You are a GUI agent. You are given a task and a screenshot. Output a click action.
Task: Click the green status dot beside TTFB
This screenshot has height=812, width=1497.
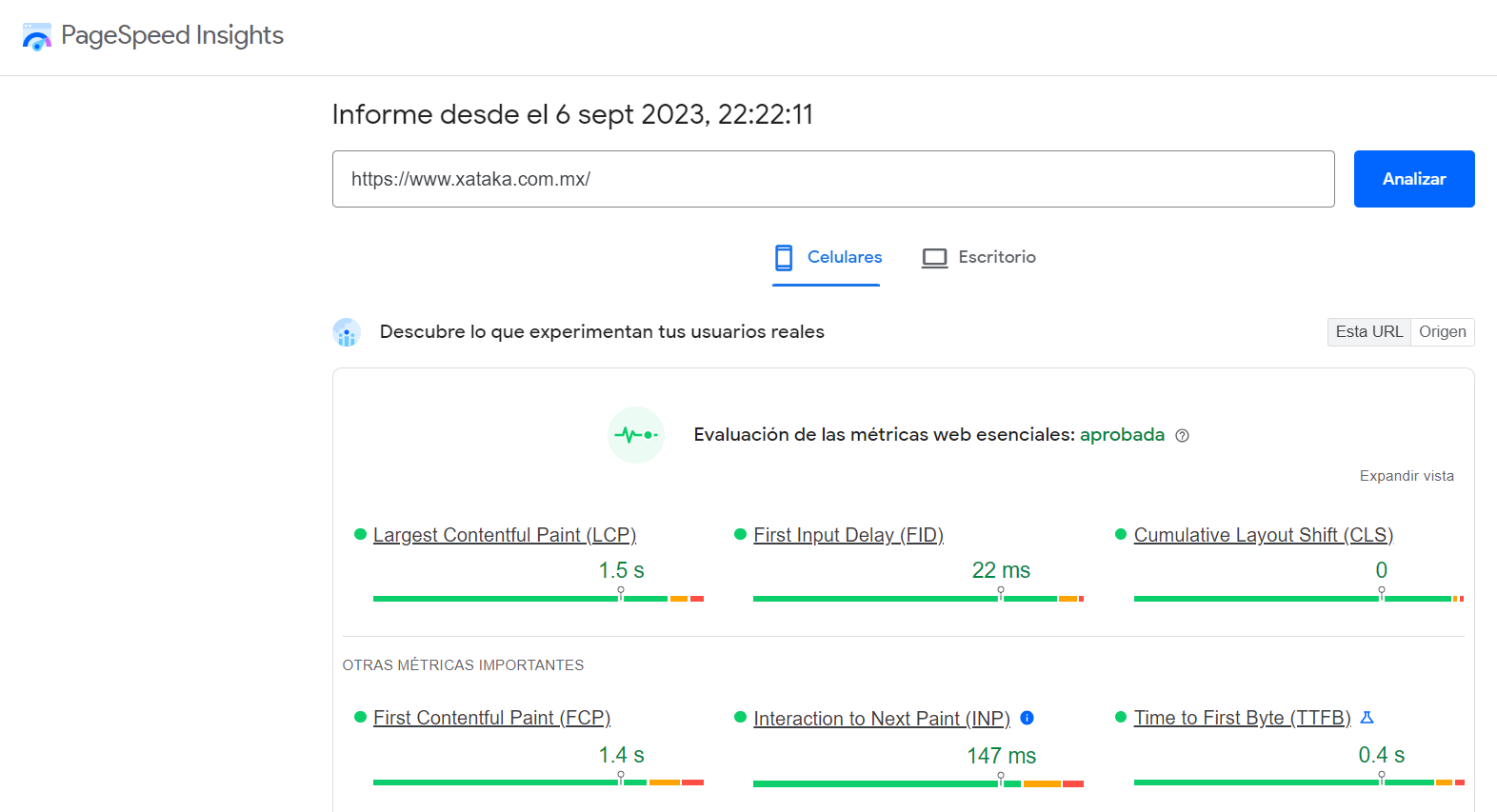pyautogui.click(x=1121, y=717)
